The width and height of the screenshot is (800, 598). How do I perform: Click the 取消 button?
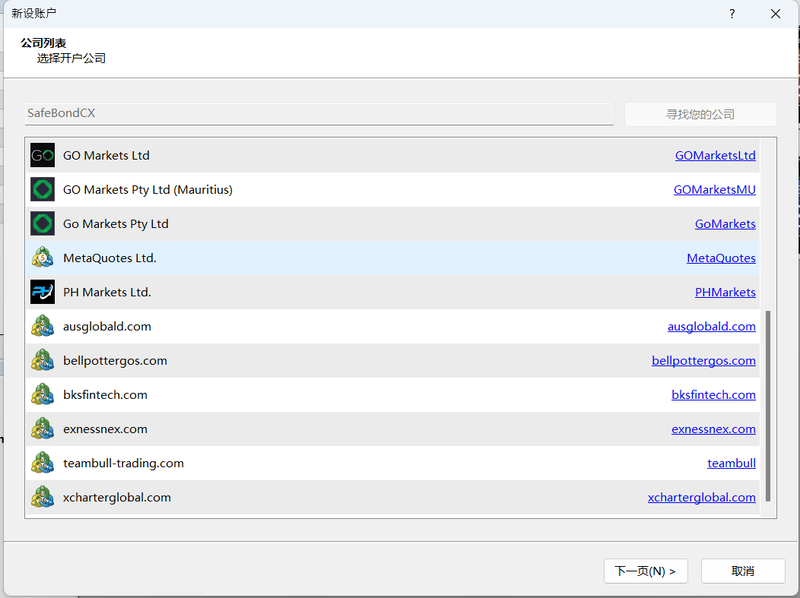pos(743,571)
